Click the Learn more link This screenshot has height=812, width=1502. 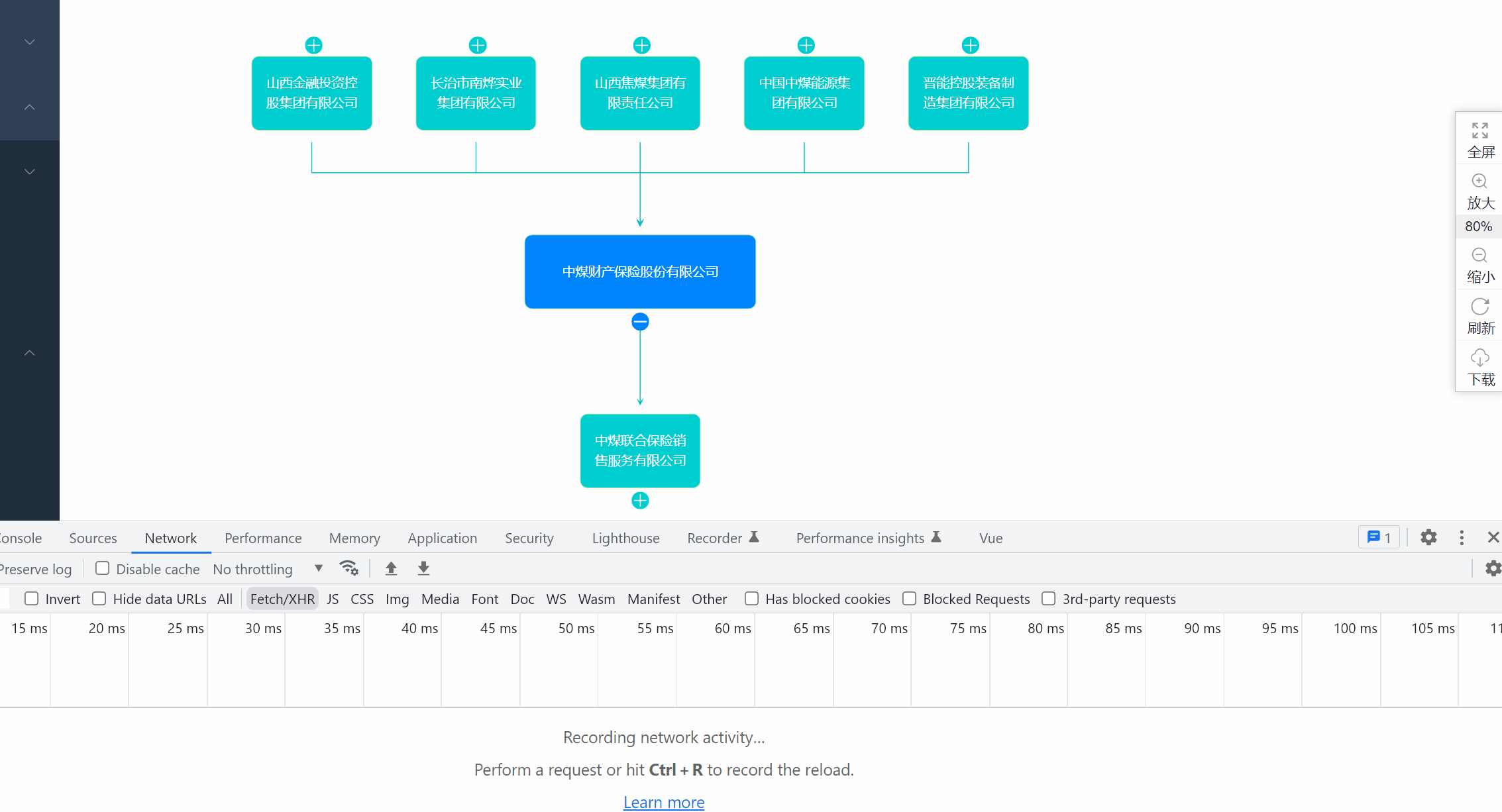coord(663,802)
